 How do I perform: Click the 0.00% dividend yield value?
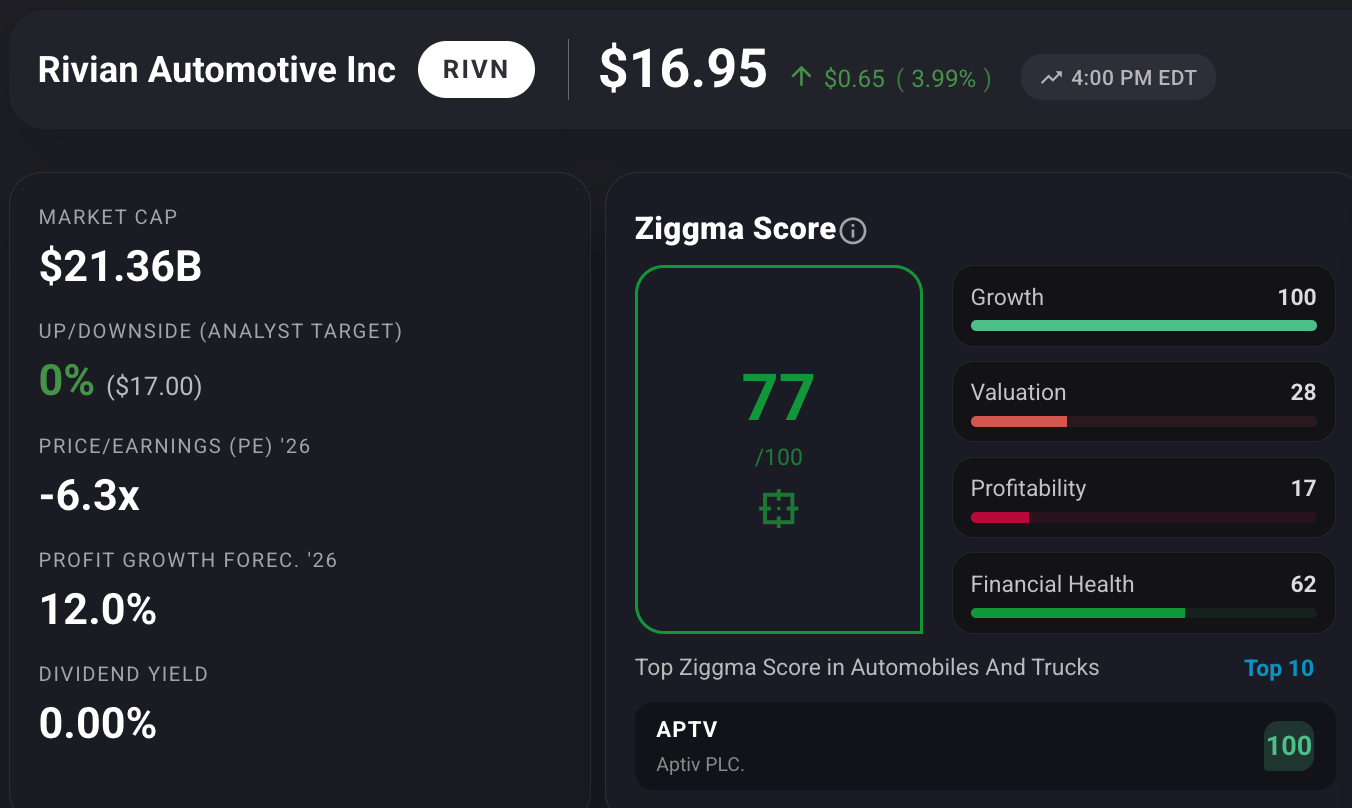[x=98, y=724]
